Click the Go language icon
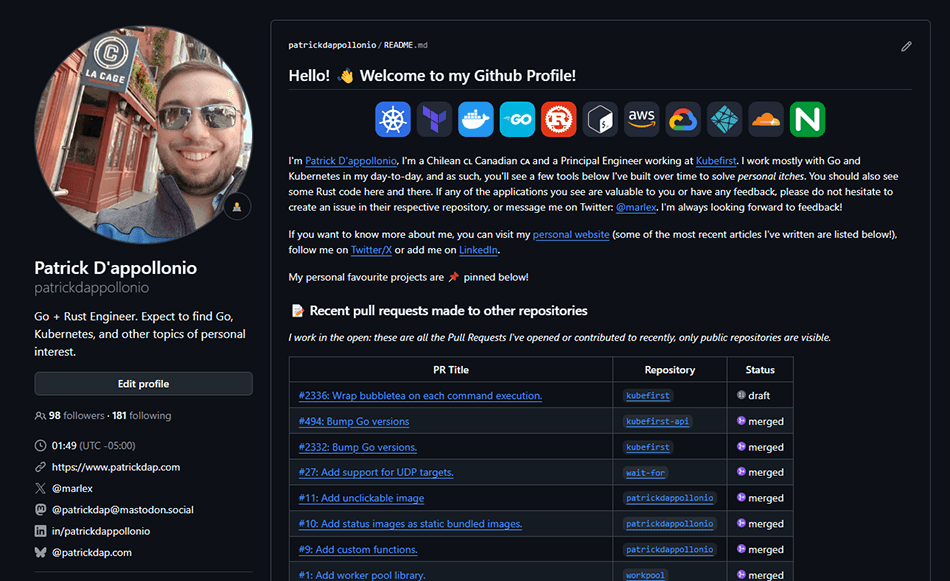The width and height of the screenshot is (950, 581). coord(517,119)
